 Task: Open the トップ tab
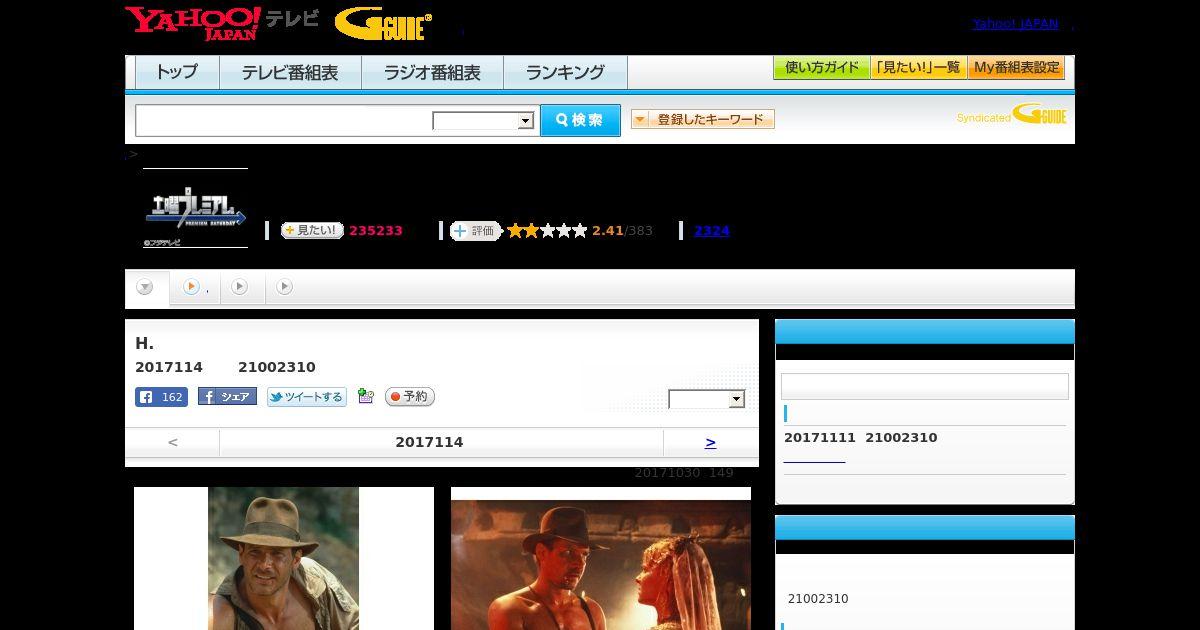(177, 73)
